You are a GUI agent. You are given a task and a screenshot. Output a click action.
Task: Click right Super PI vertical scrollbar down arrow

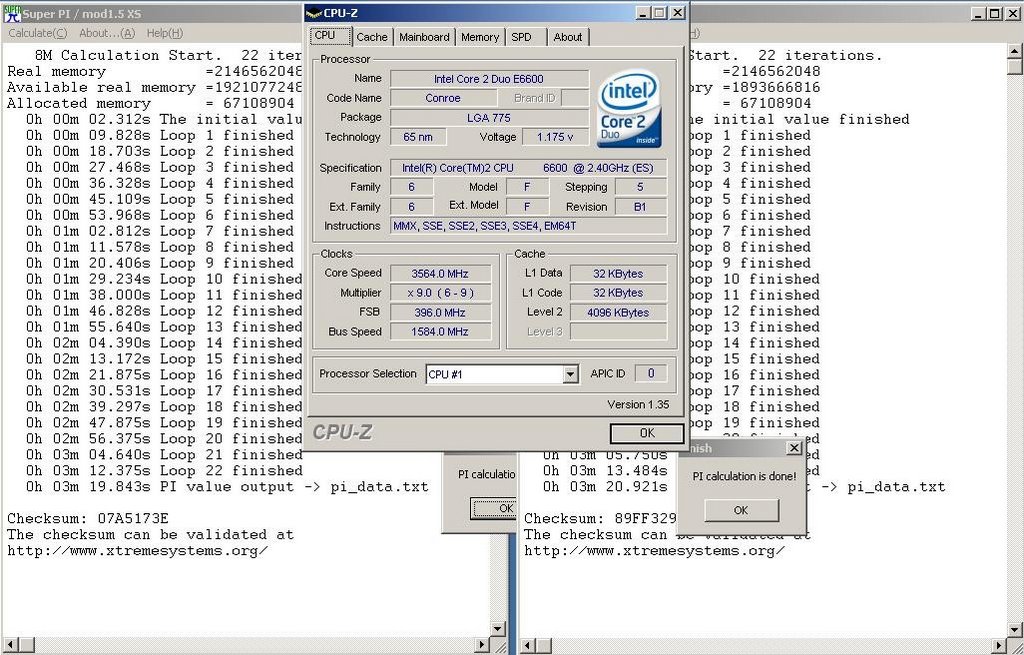click(1016, 630)
